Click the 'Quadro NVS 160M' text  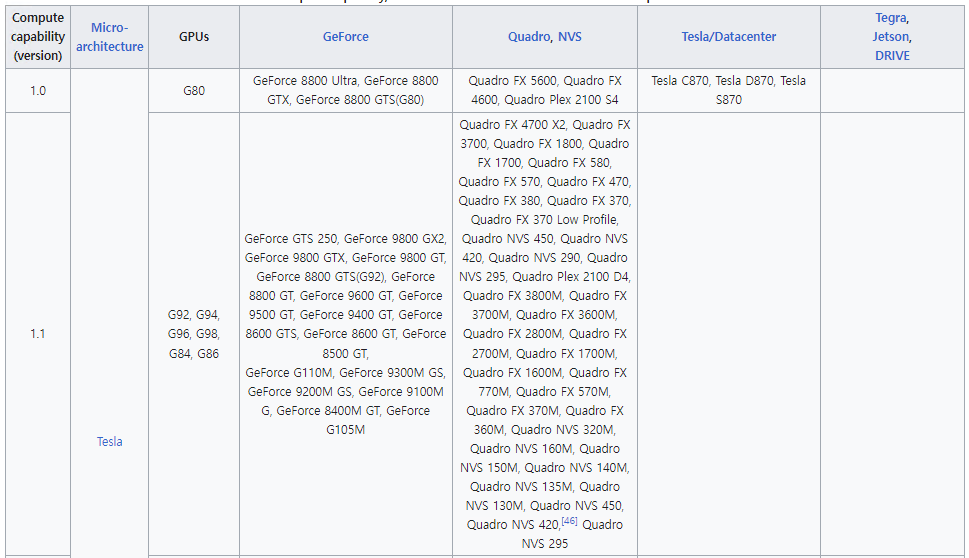point(521,449)
